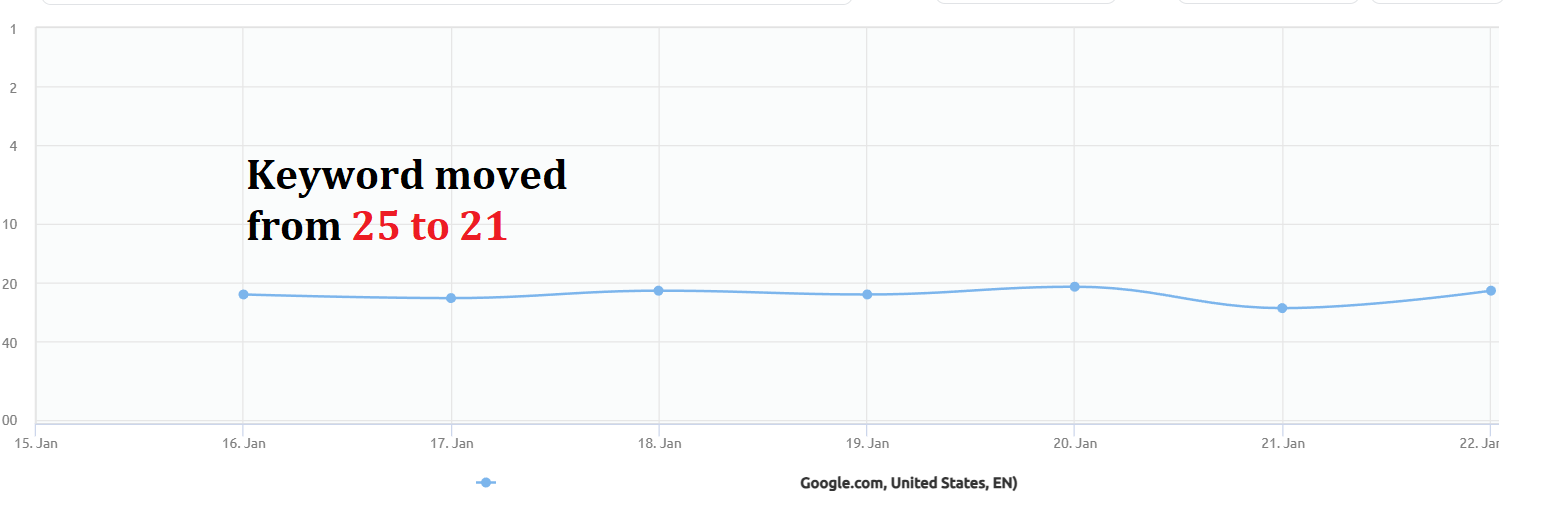
Task: Toggle the Google.com, United States, EN series
Action: (908, 483)
